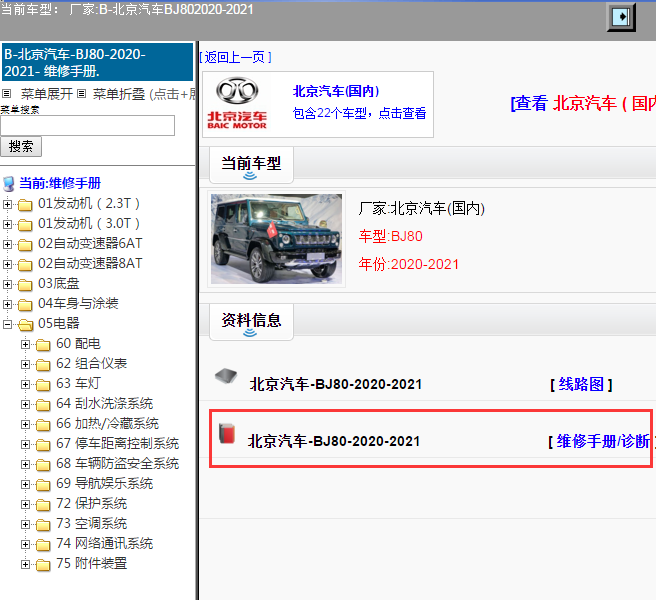Open the 当前车型 tab
656x600 pixels.
(x=251, y=165)
